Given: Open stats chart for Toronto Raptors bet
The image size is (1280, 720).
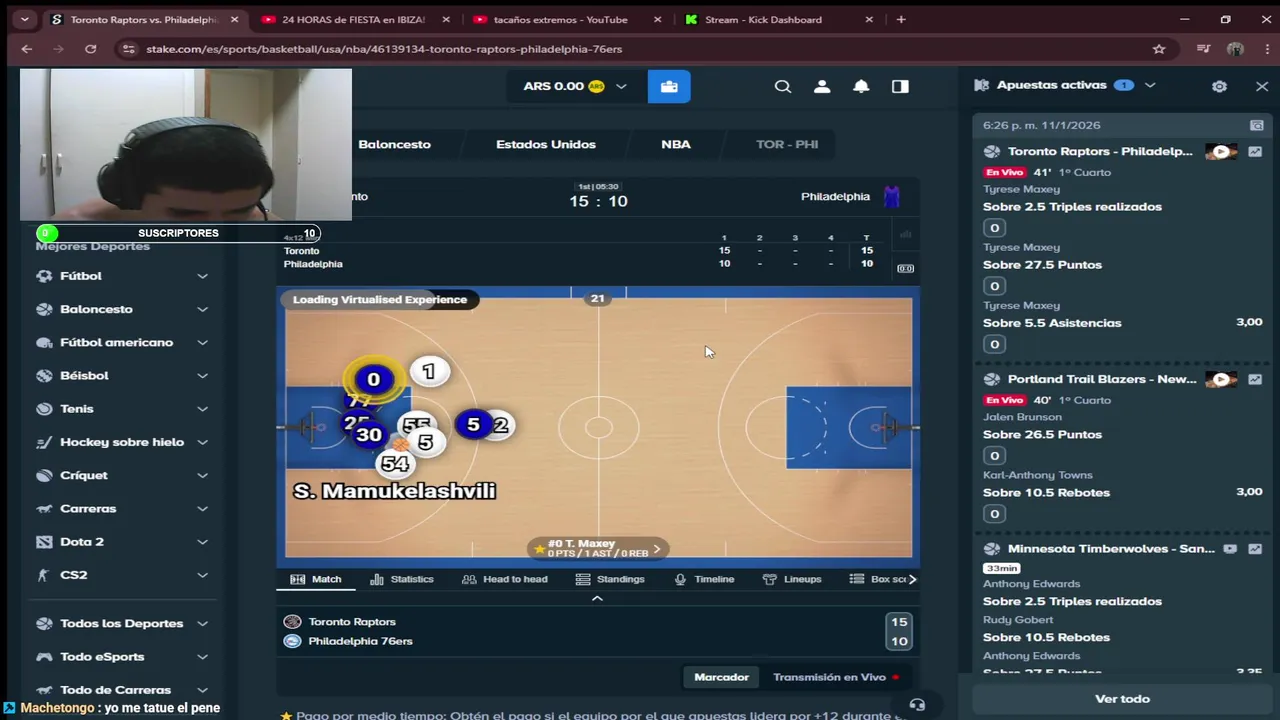Looking at the screenshot, I should click(x=1255, y=152).
